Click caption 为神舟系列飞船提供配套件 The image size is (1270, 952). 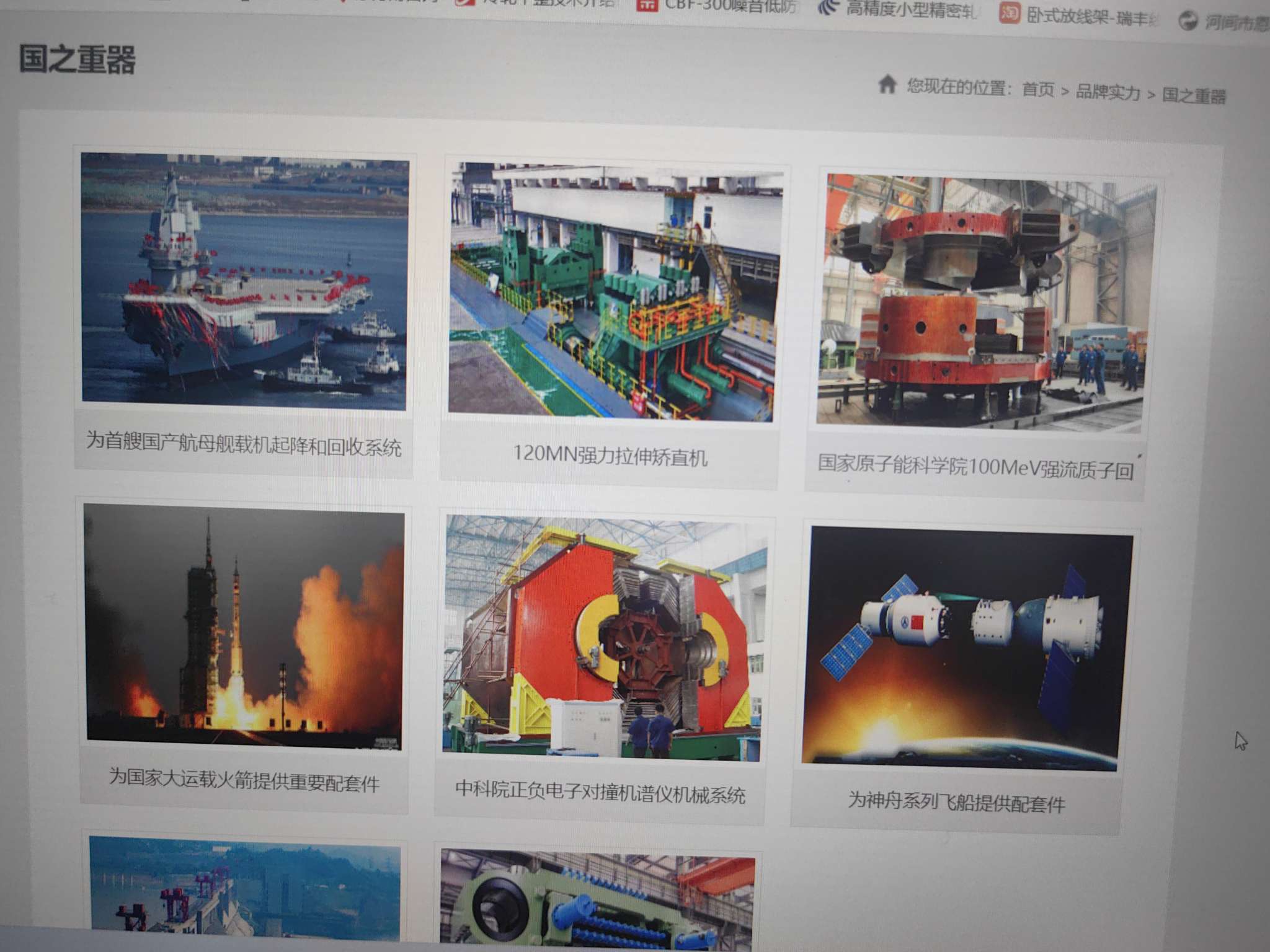pyautogui.click(x=956, y=803)
